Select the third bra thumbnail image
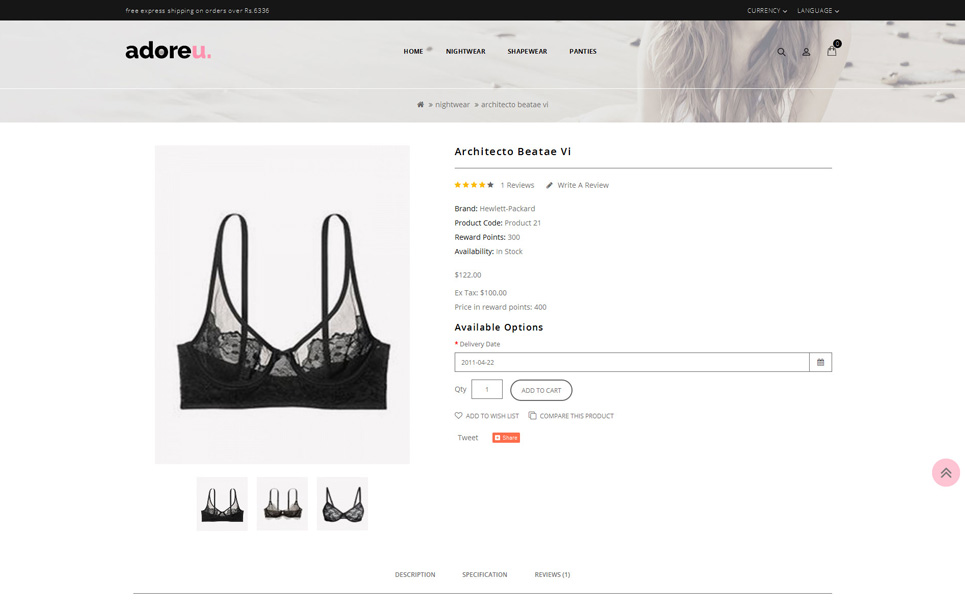Viewport: 965px width, 600px height. point(342,503)
